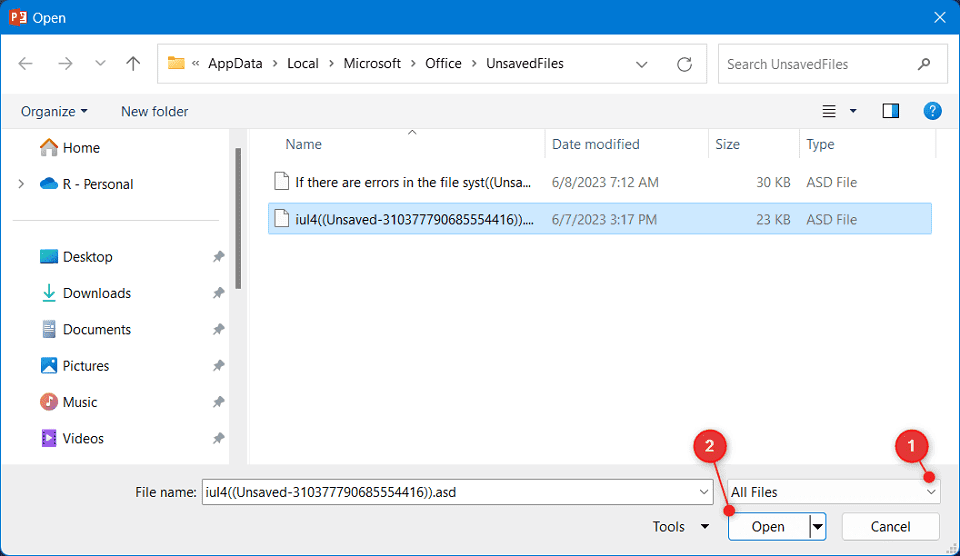Click the 23 KB size cell
The height and width of the screenshot is (556, 960).
pos(773,219)
